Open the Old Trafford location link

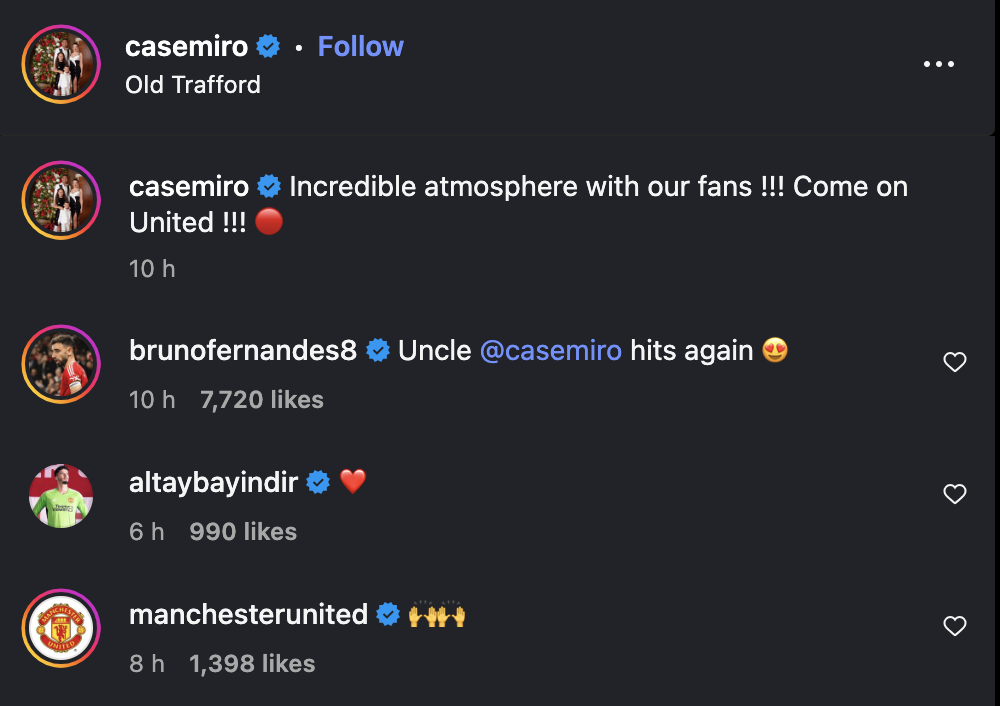pyautogui.click(x=193, y=84)
